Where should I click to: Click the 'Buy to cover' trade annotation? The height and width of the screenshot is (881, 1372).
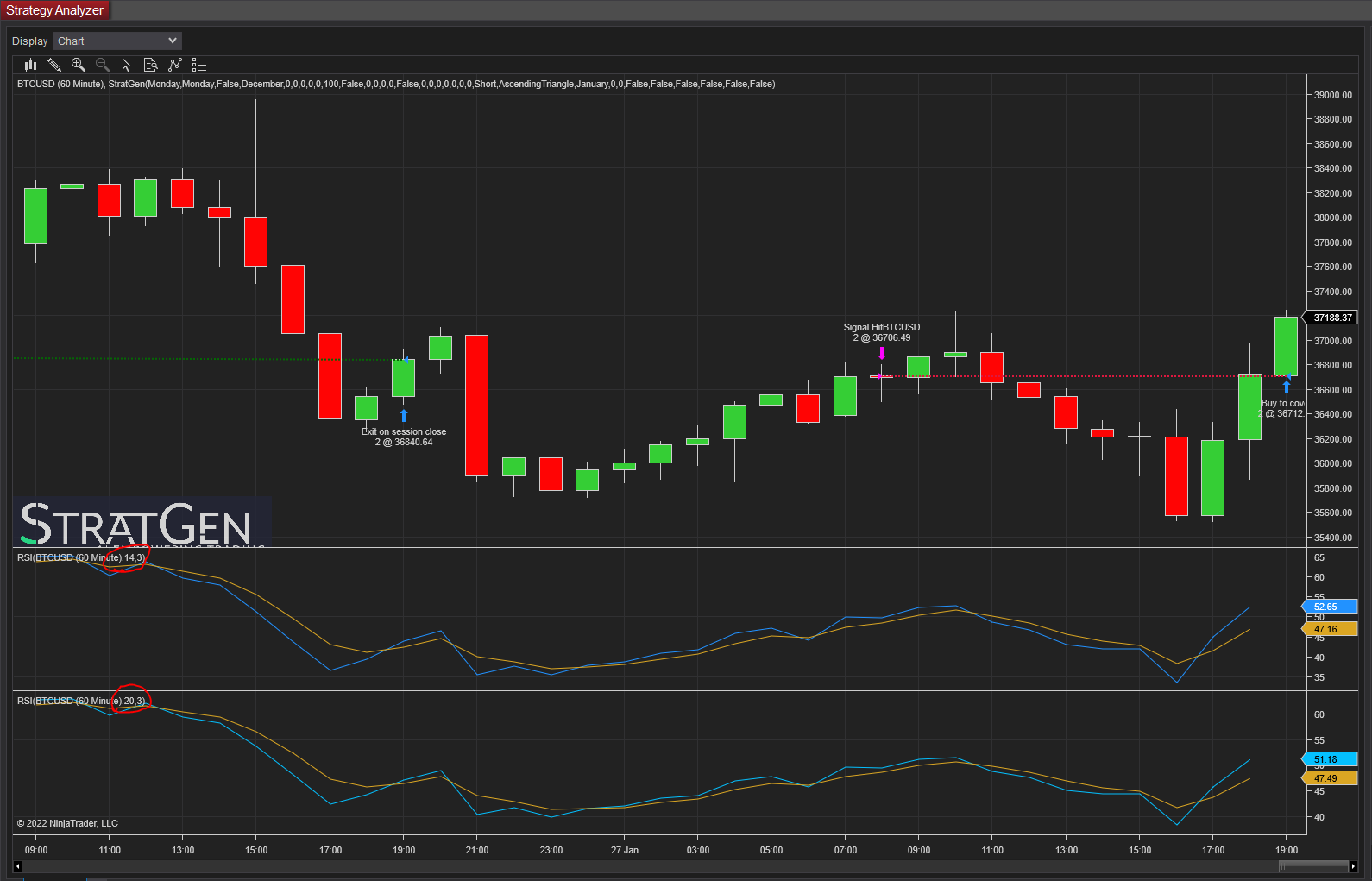[1282, 408]
